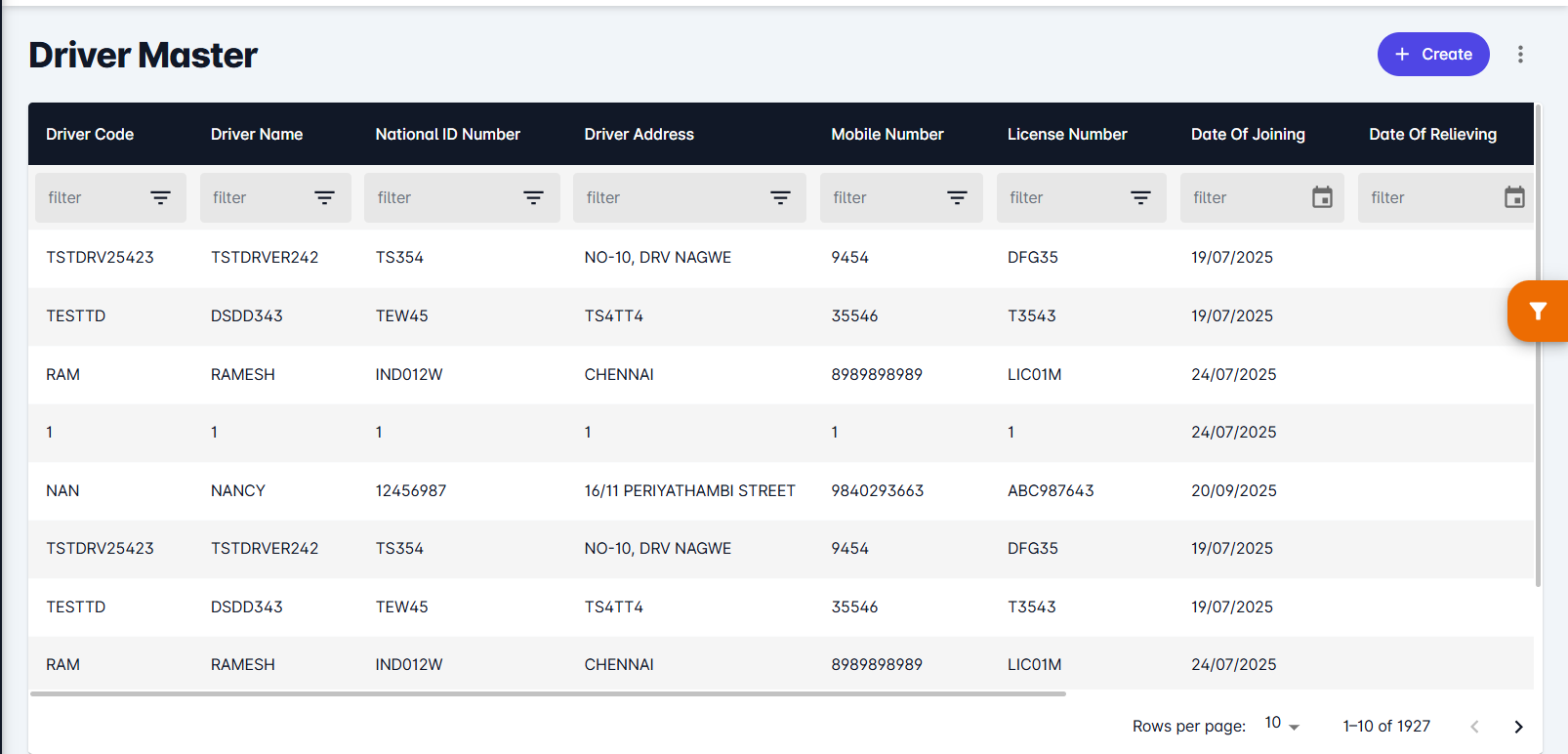This screenshot has width=1568, height=754.
Task: Click the Create button
Action: 1433,55
